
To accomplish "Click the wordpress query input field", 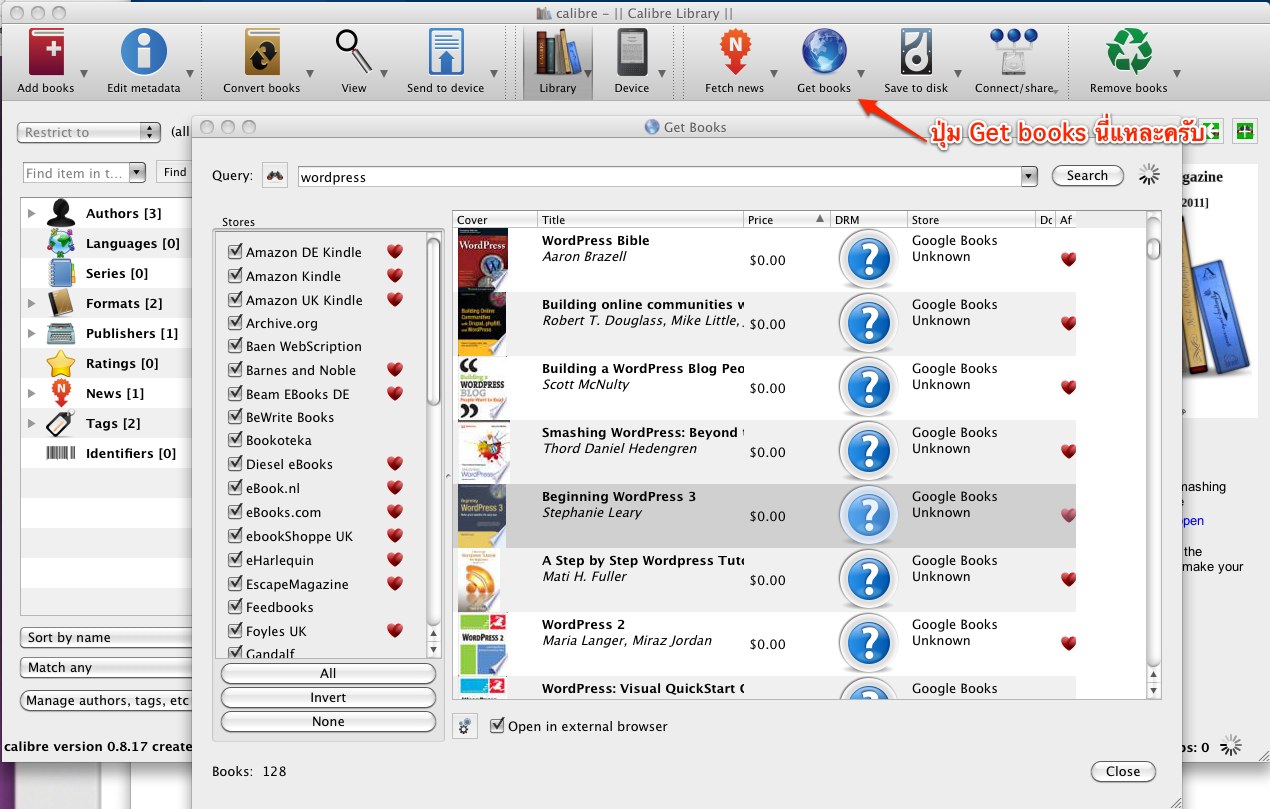I will pos(659,177).
